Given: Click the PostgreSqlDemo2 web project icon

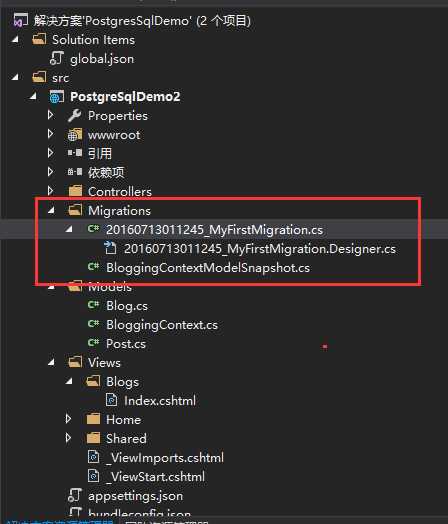Looking at the screenshot, I should pos(56,97).
